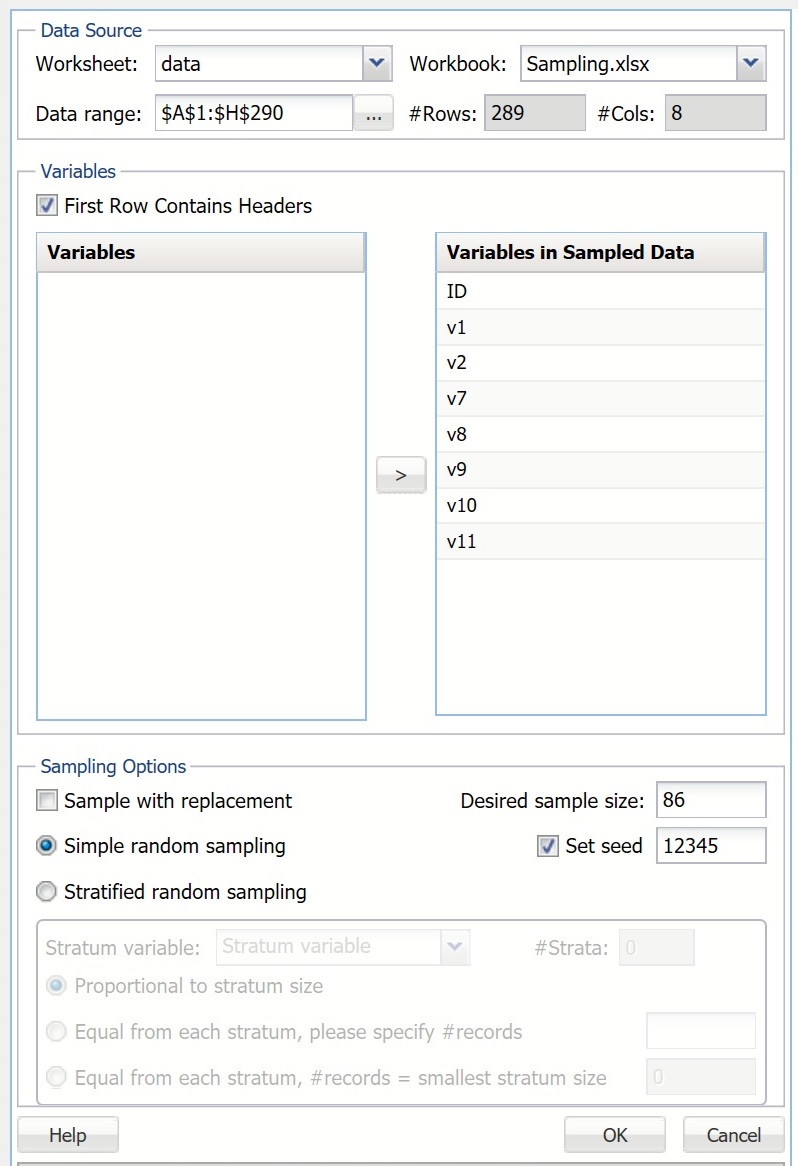Click the seed value field
Screen dimensions: 798x1166
tap(711, 846)
